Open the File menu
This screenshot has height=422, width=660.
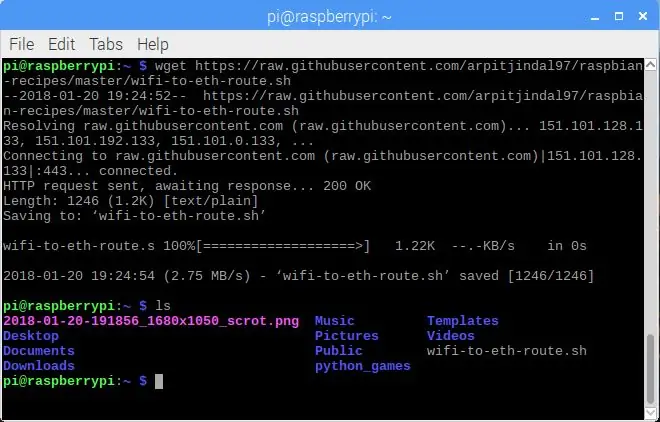click(21, 44)
